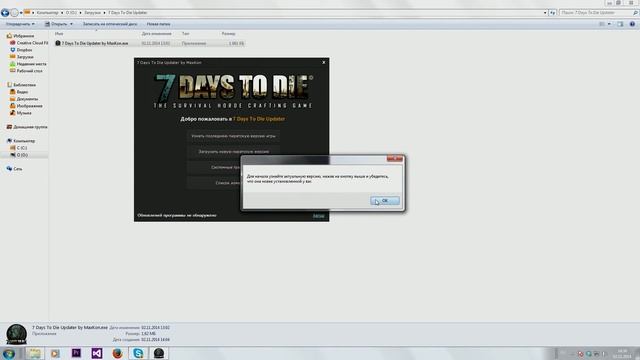Screen dimensions: 640x360
Task: Launch Adobe Premiere Pro from the taskbar
Action: [x=76, y=353]
